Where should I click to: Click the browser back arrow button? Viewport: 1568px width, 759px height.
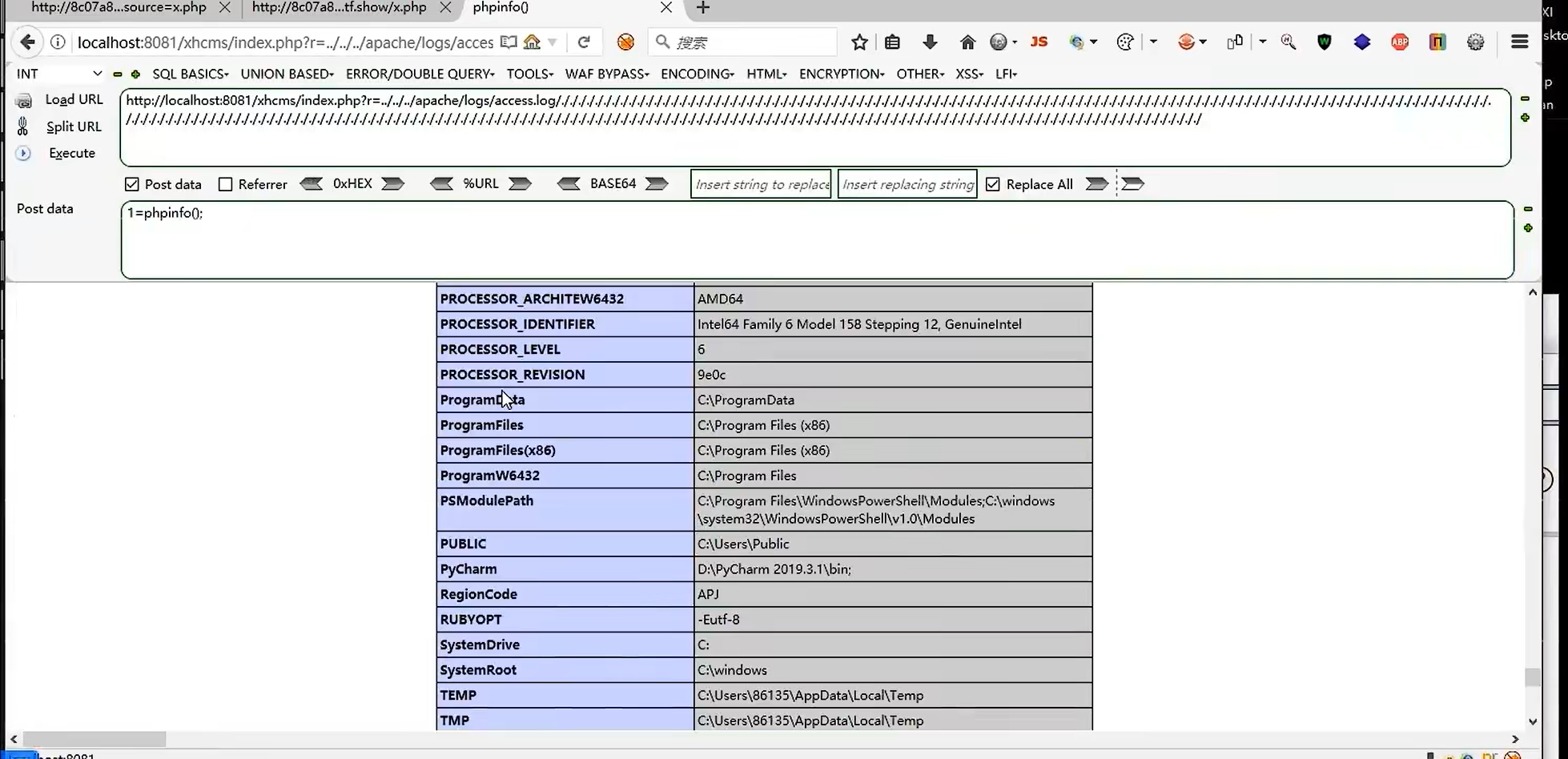click(28, 42)
